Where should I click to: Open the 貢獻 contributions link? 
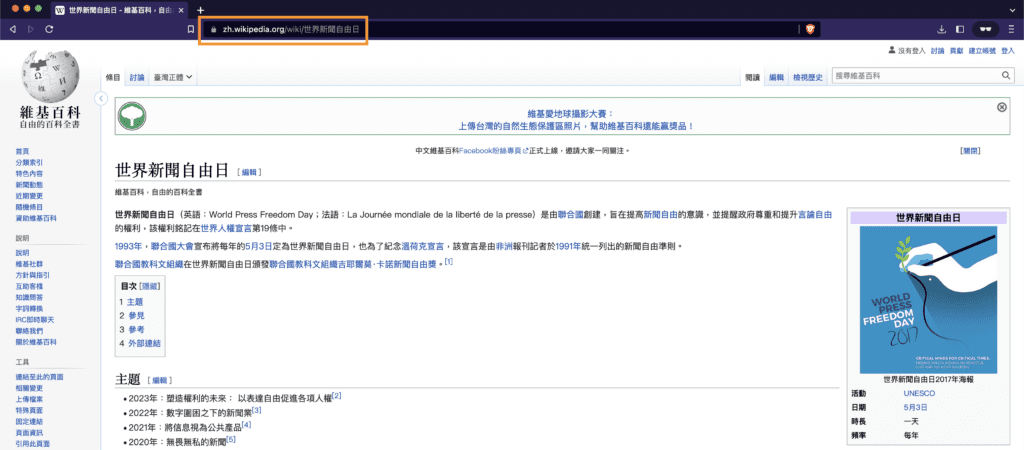click(x=955, y=50)
